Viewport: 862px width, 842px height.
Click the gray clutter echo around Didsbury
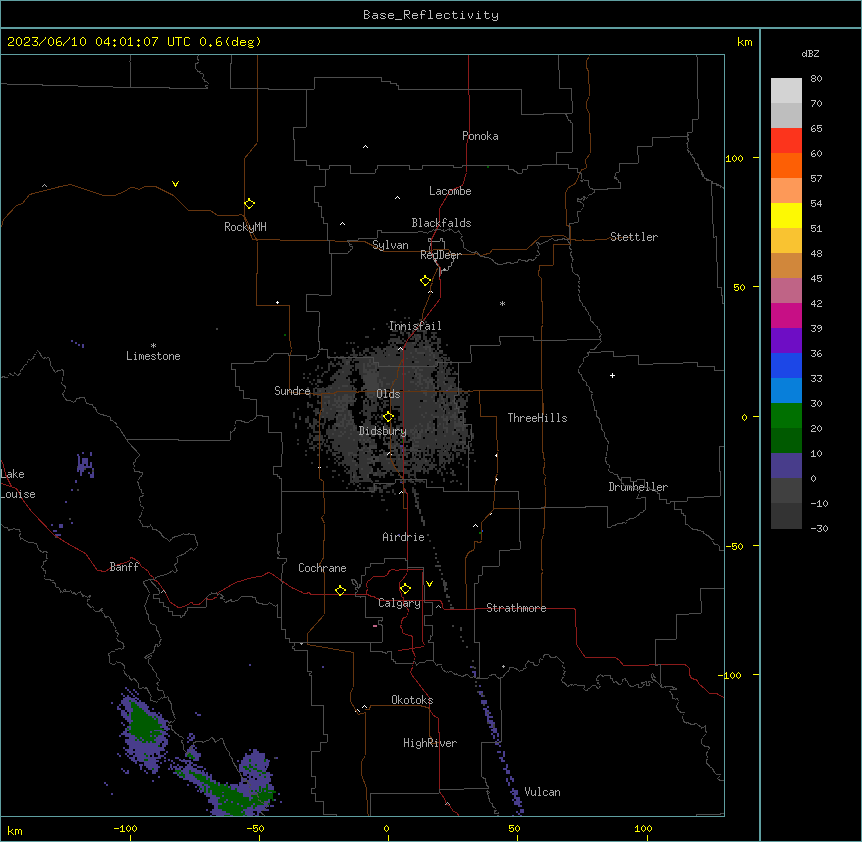point(385,412)
